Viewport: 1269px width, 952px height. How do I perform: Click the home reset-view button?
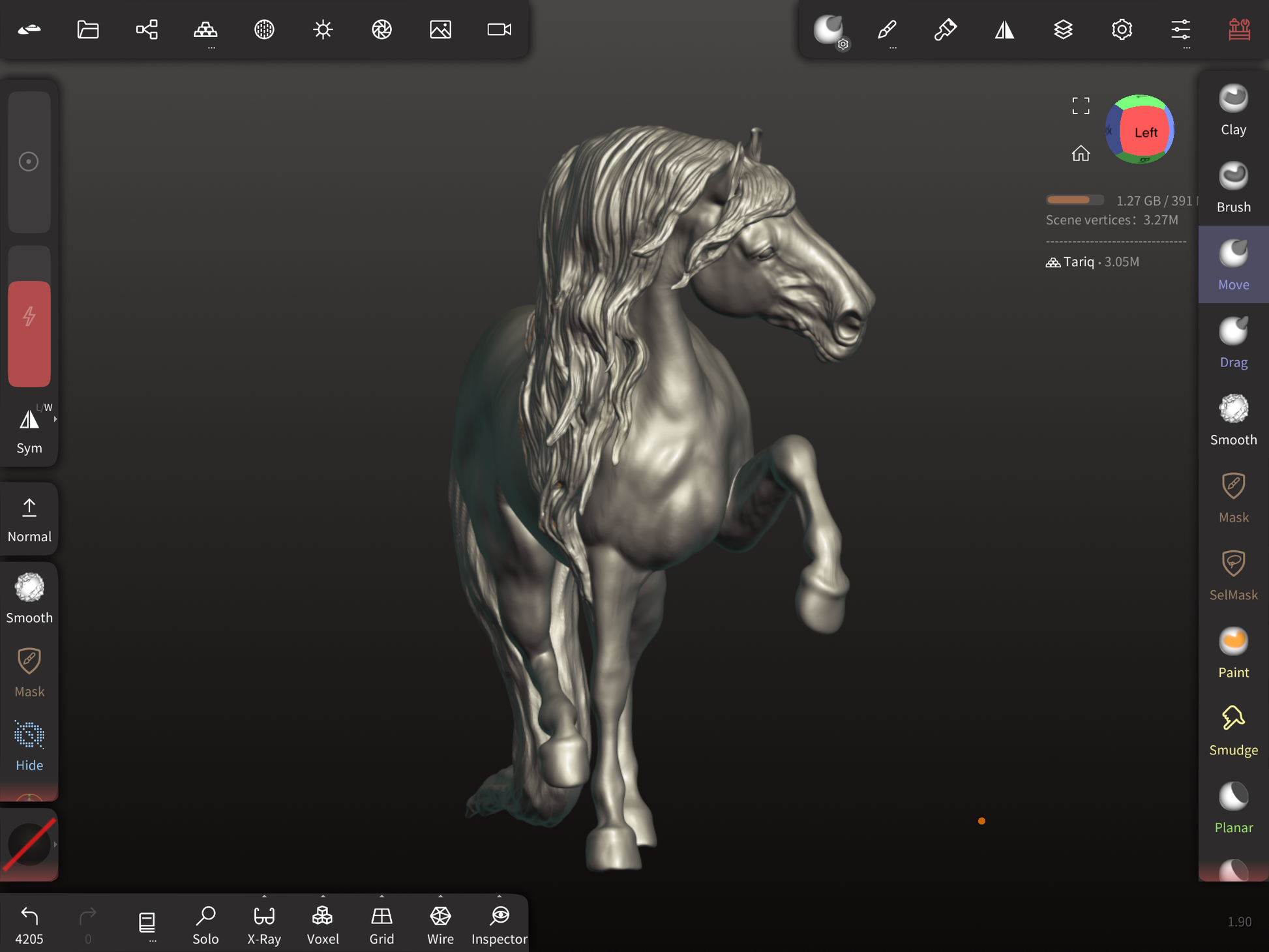pos(1081,153)
